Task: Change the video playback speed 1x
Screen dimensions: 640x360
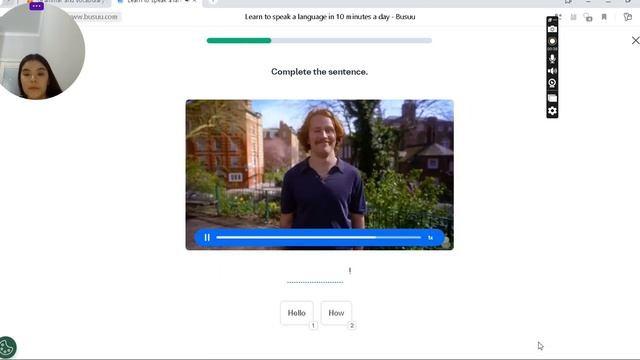Action: click(x=430, y=238)
